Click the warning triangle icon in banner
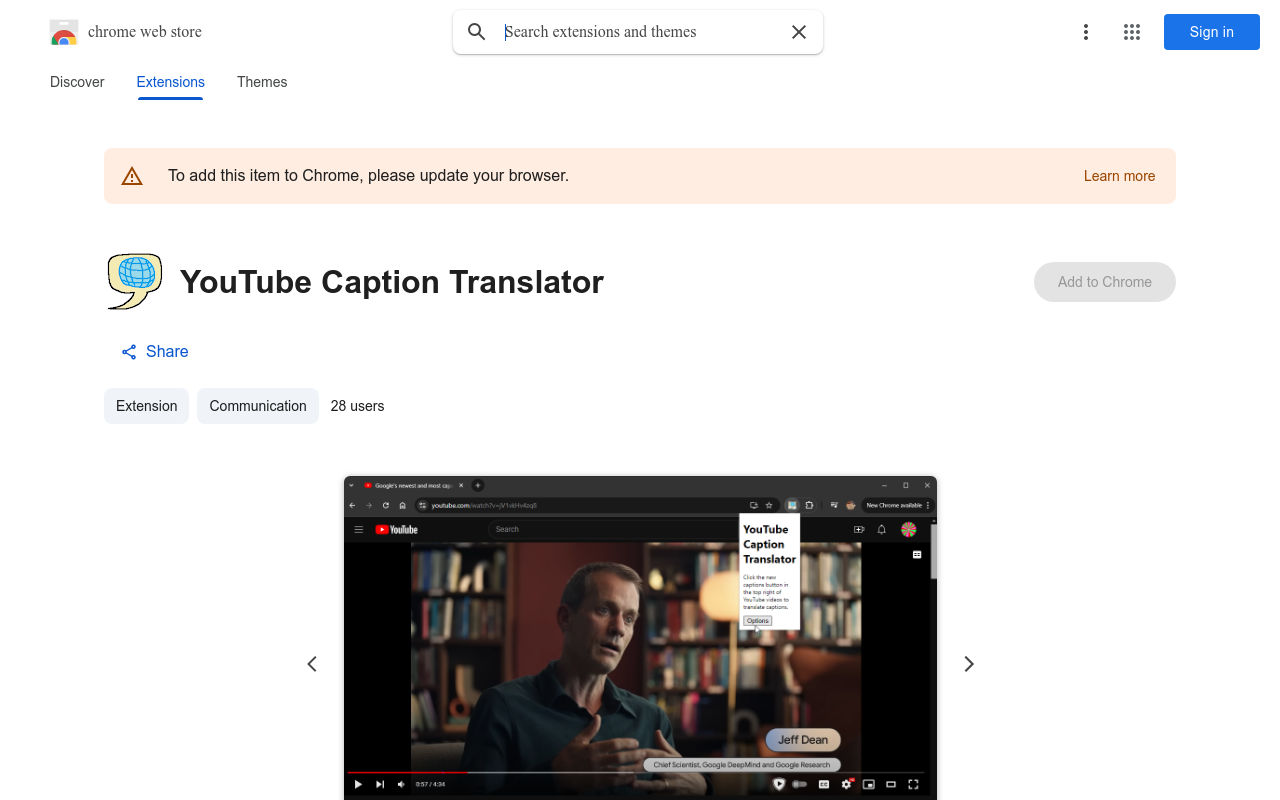The width and height of the screenshot is (1280, 800). click(132, 176)
